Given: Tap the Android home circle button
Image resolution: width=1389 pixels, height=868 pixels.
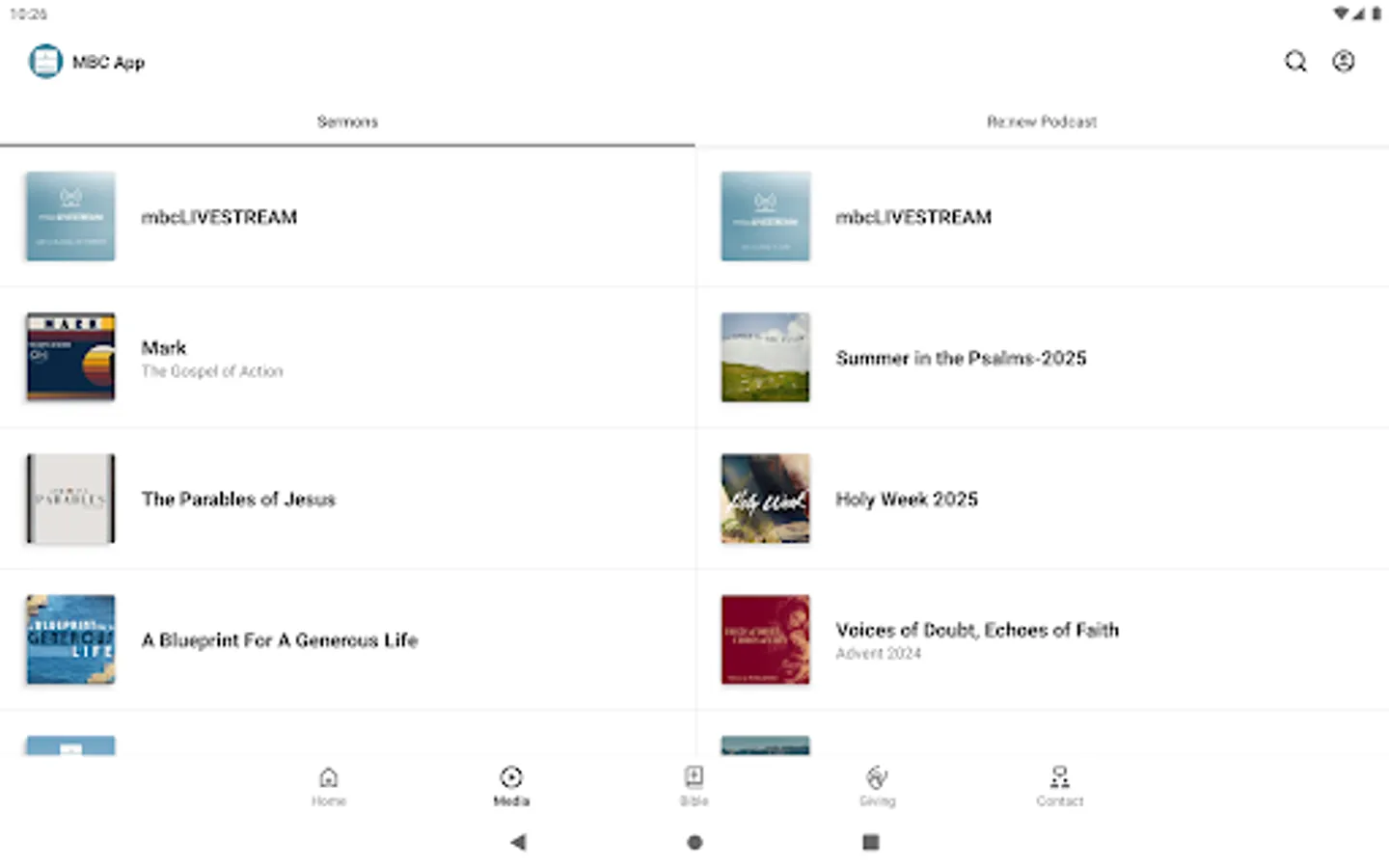Looking at the screenshot, I should point(694,842).
